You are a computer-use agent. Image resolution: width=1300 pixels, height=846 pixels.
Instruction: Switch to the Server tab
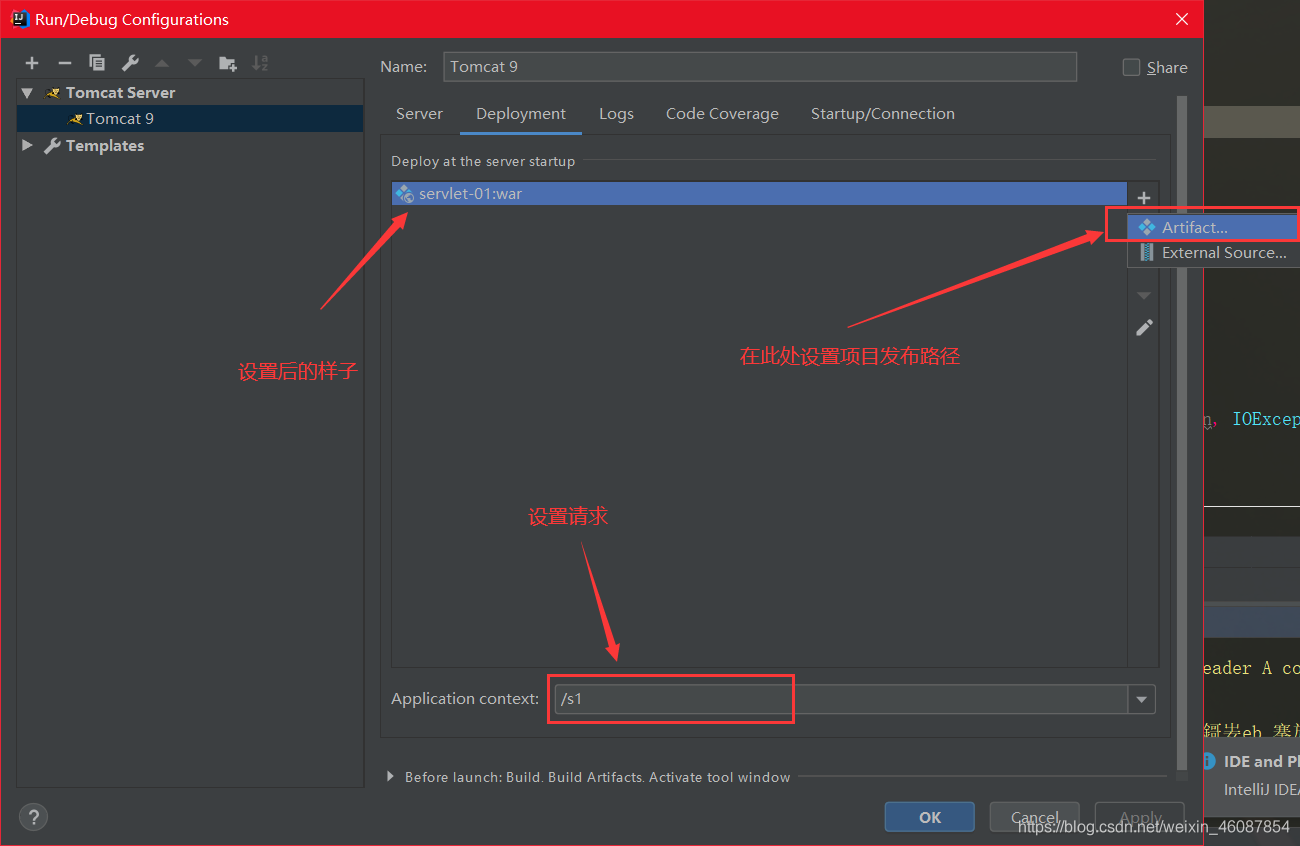(x=419, y=114)
